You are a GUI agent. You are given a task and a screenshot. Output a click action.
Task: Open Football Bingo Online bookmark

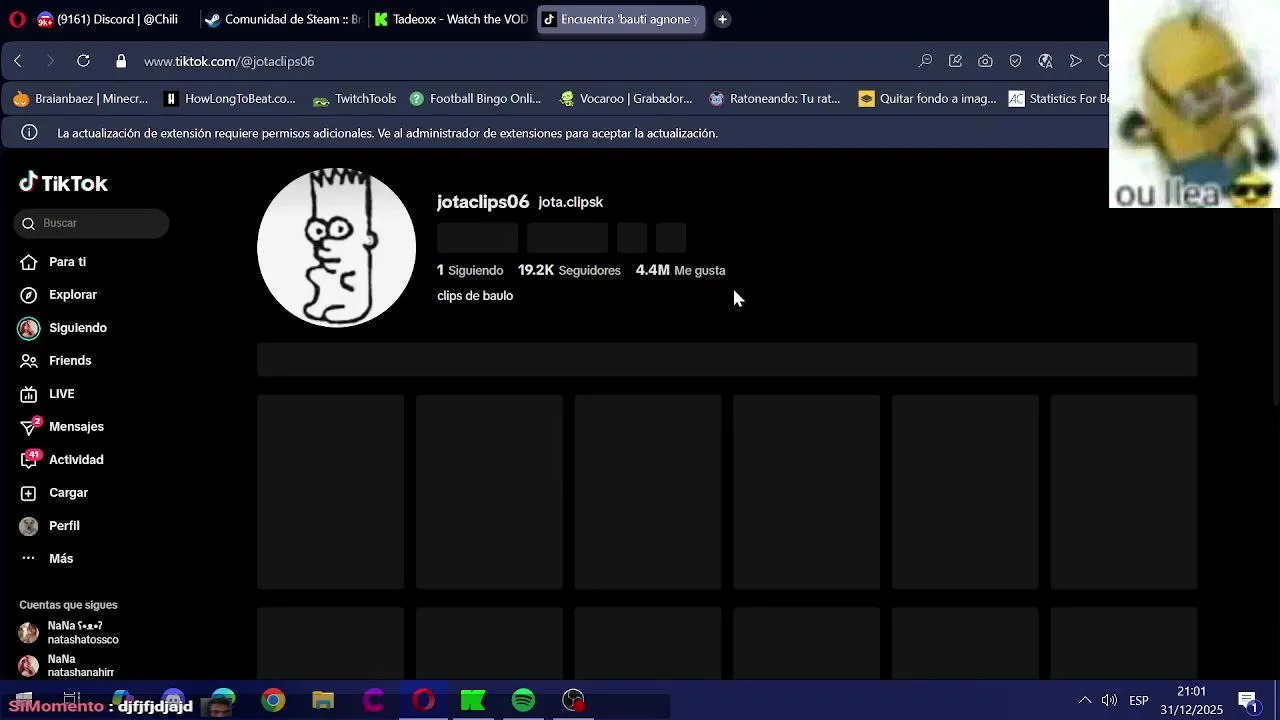(x=475, y=99)
